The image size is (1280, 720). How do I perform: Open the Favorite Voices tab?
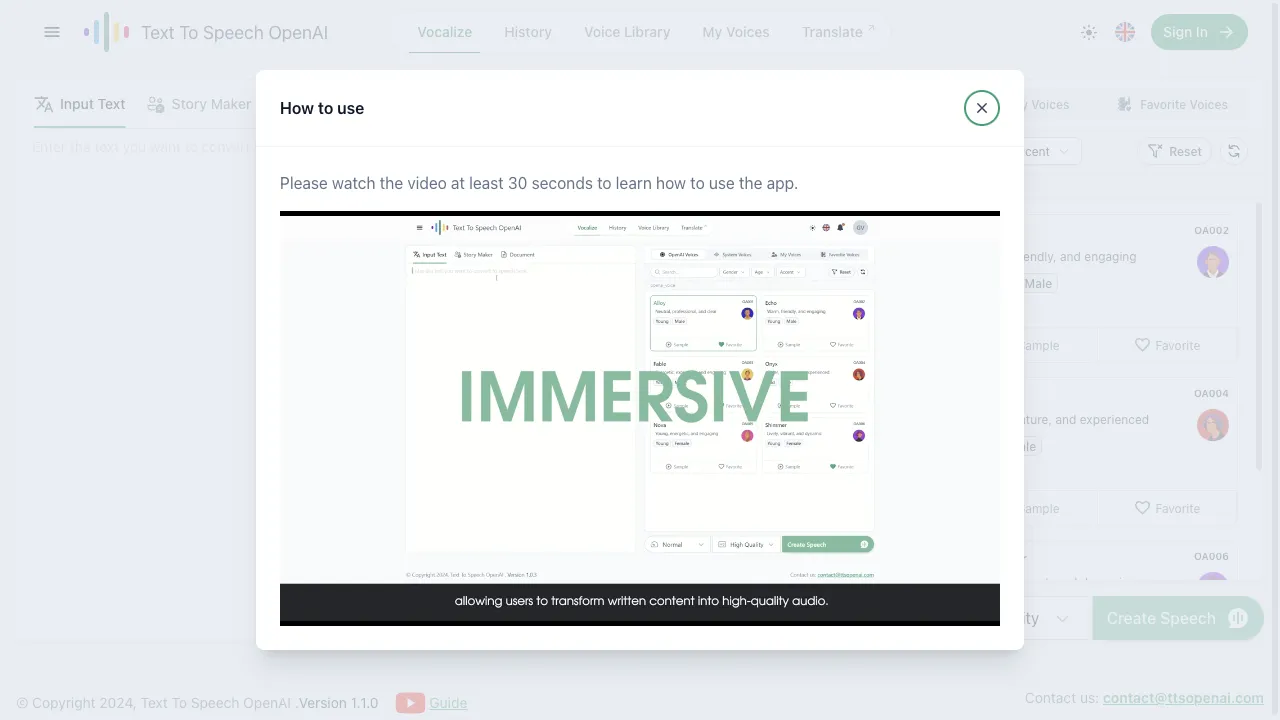pos(1172,104)
